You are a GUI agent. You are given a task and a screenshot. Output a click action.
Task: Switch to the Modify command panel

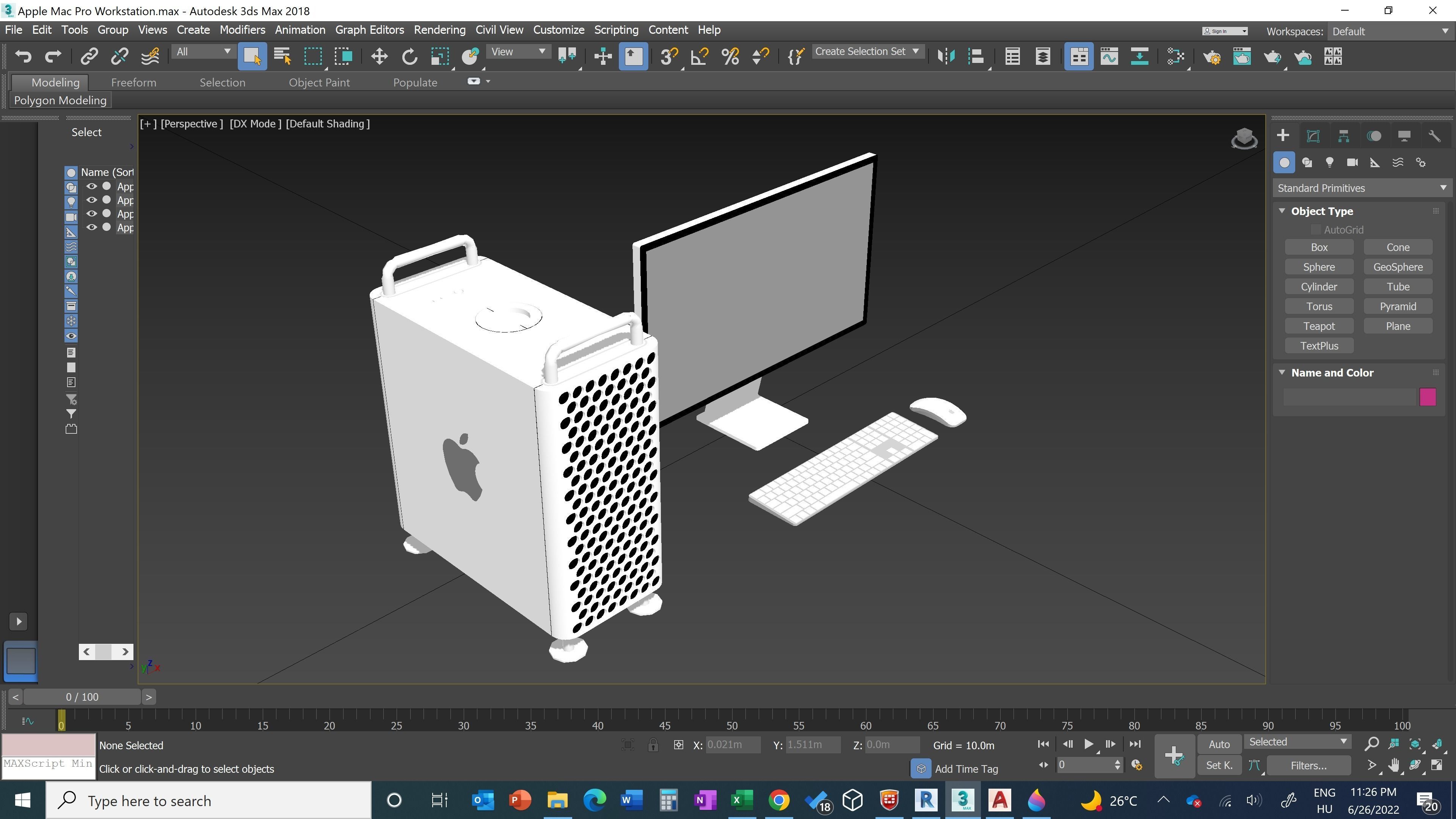[x=1313, y=136]
